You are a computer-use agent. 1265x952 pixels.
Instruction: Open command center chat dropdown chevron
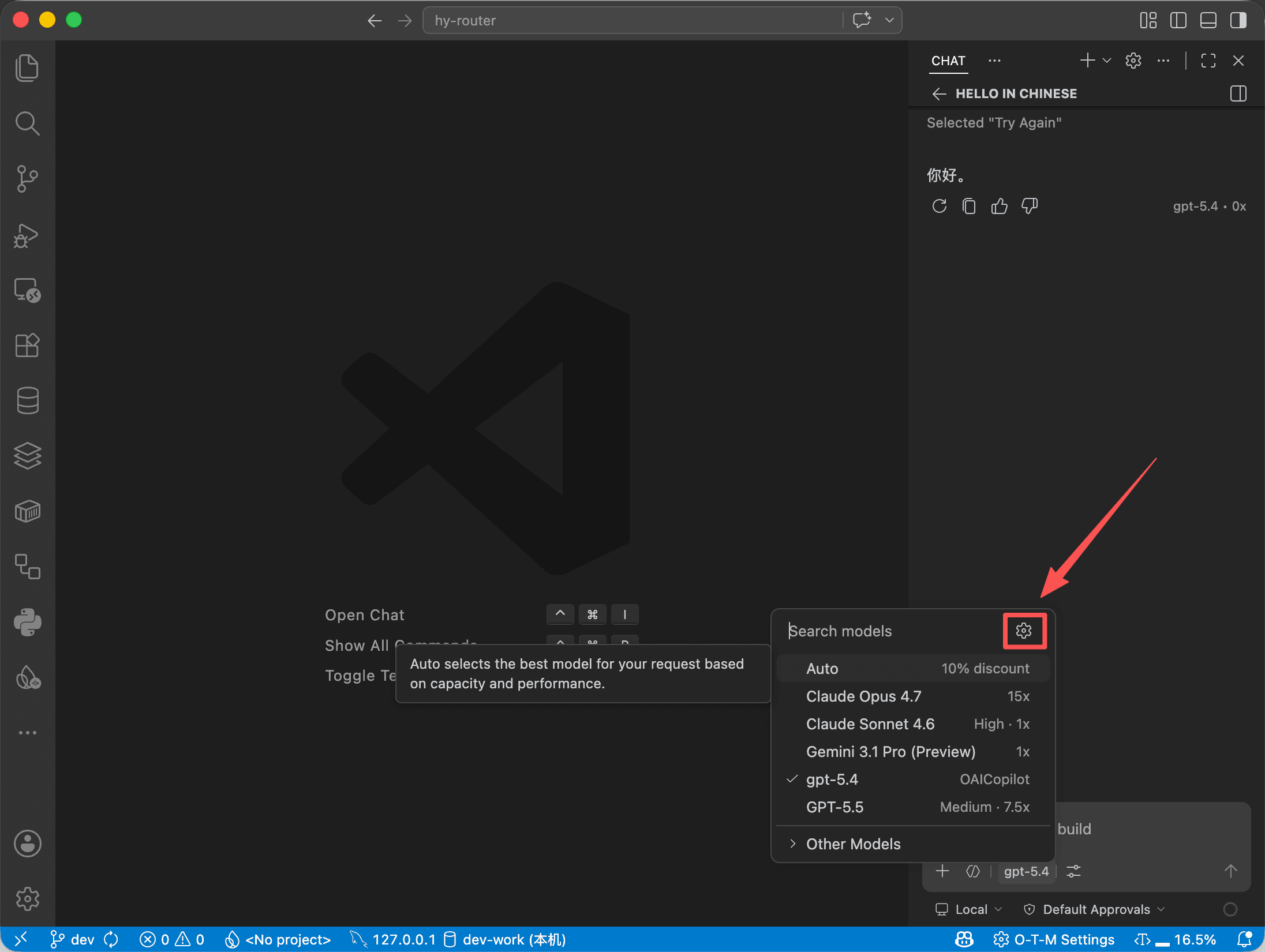[889, 20]
